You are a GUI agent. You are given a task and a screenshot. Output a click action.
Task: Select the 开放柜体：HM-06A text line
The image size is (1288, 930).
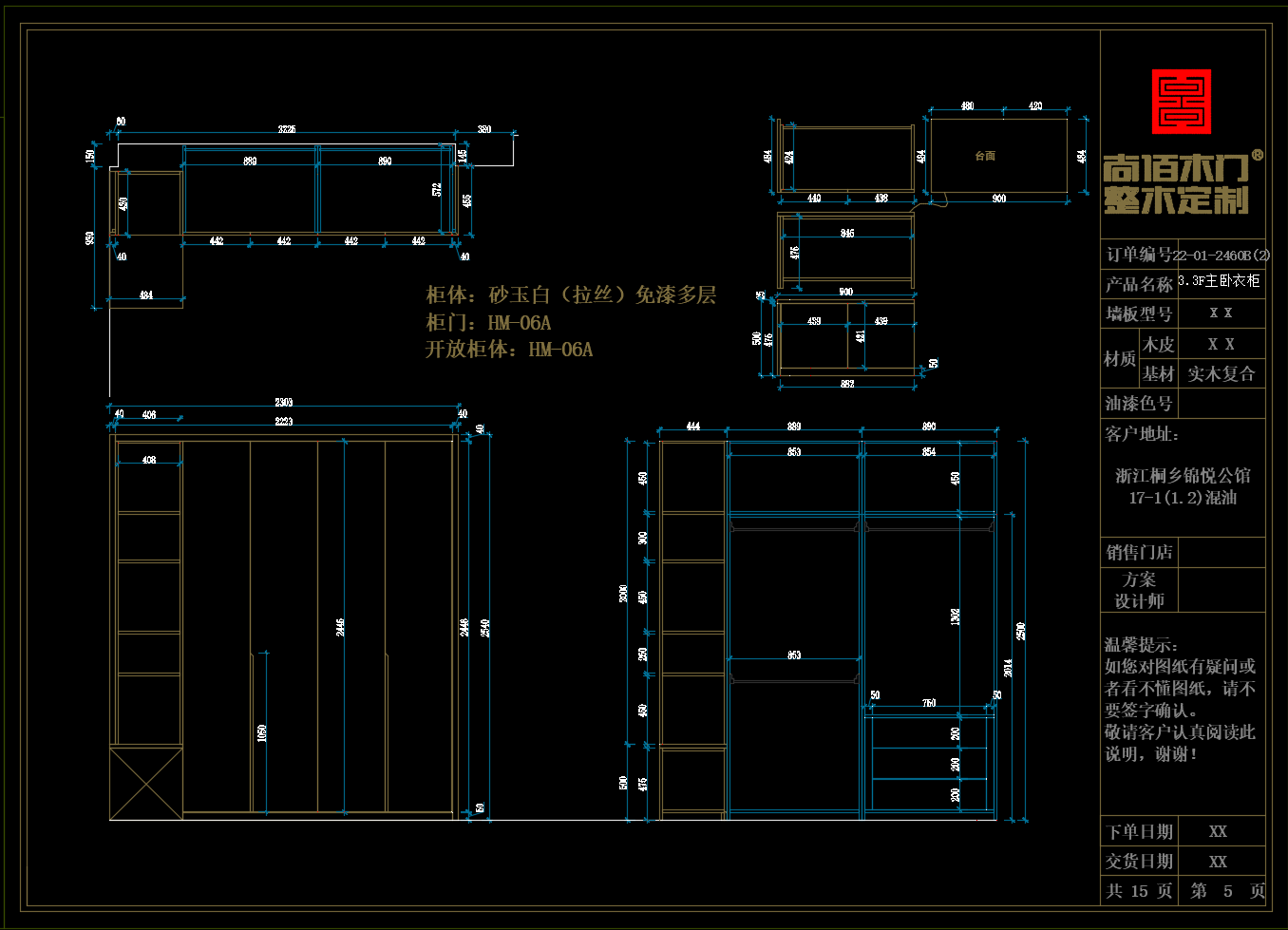[509, 350]
